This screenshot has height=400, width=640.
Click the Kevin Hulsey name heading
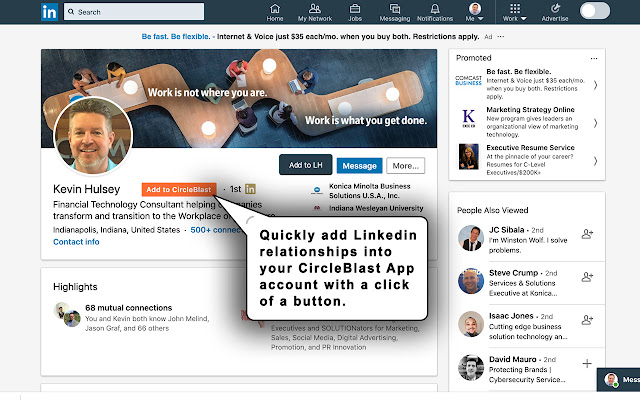(x=87, y=189)
